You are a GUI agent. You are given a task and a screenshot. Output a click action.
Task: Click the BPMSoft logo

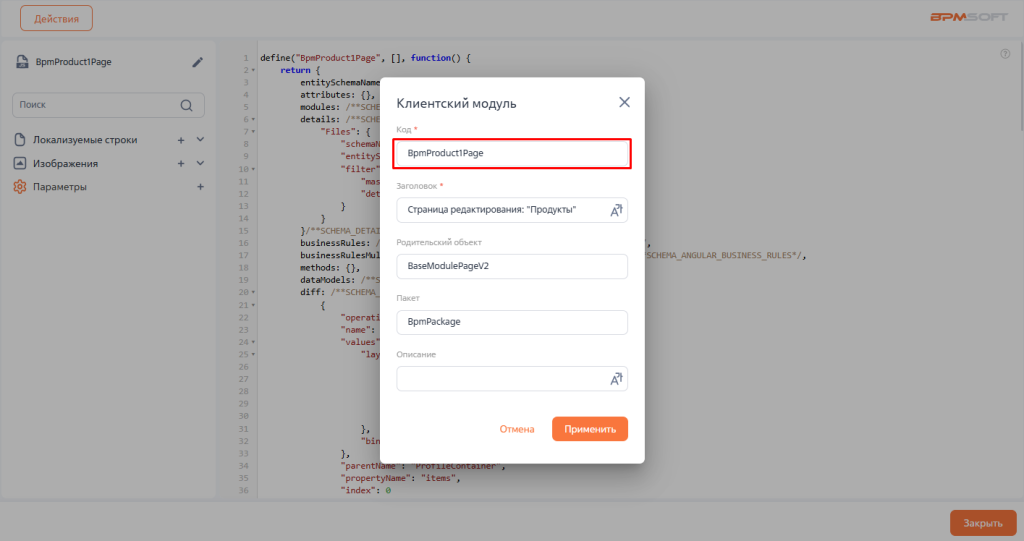pos(968,17)
